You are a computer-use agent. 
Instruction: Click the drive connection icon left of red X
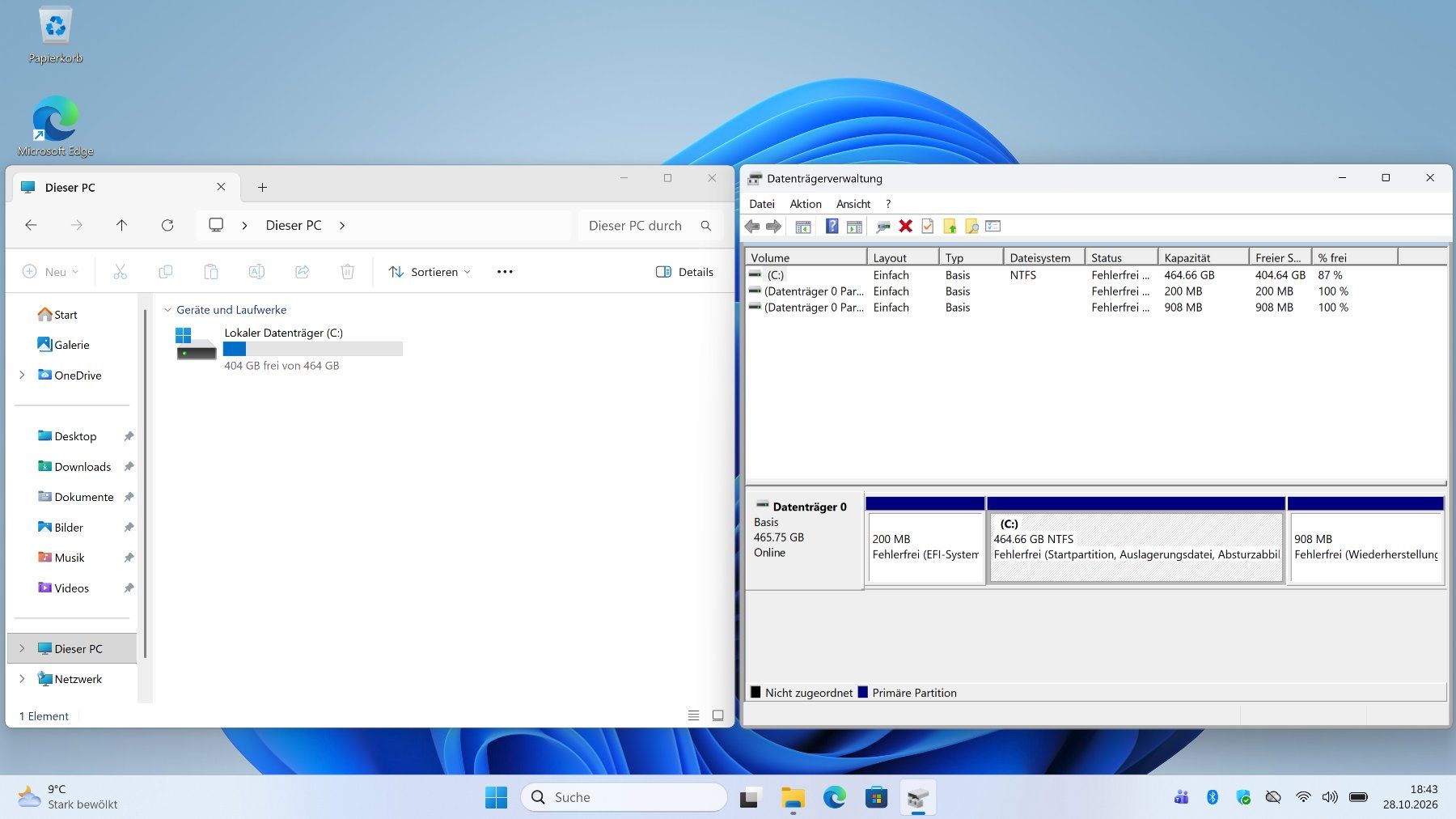click(883, 227)
